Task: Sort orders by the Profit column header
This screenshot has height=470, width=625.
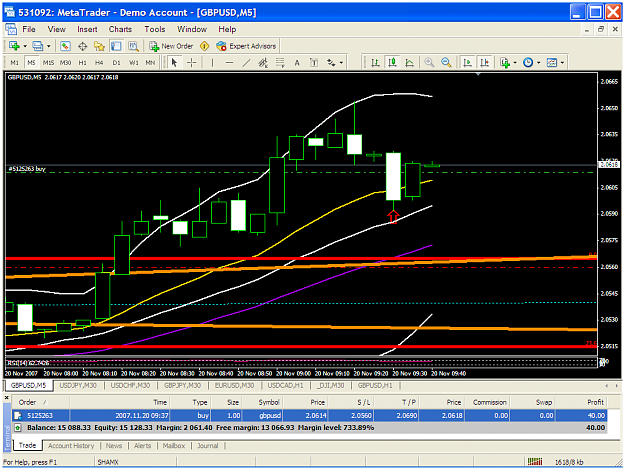Action: pos(582,403)
